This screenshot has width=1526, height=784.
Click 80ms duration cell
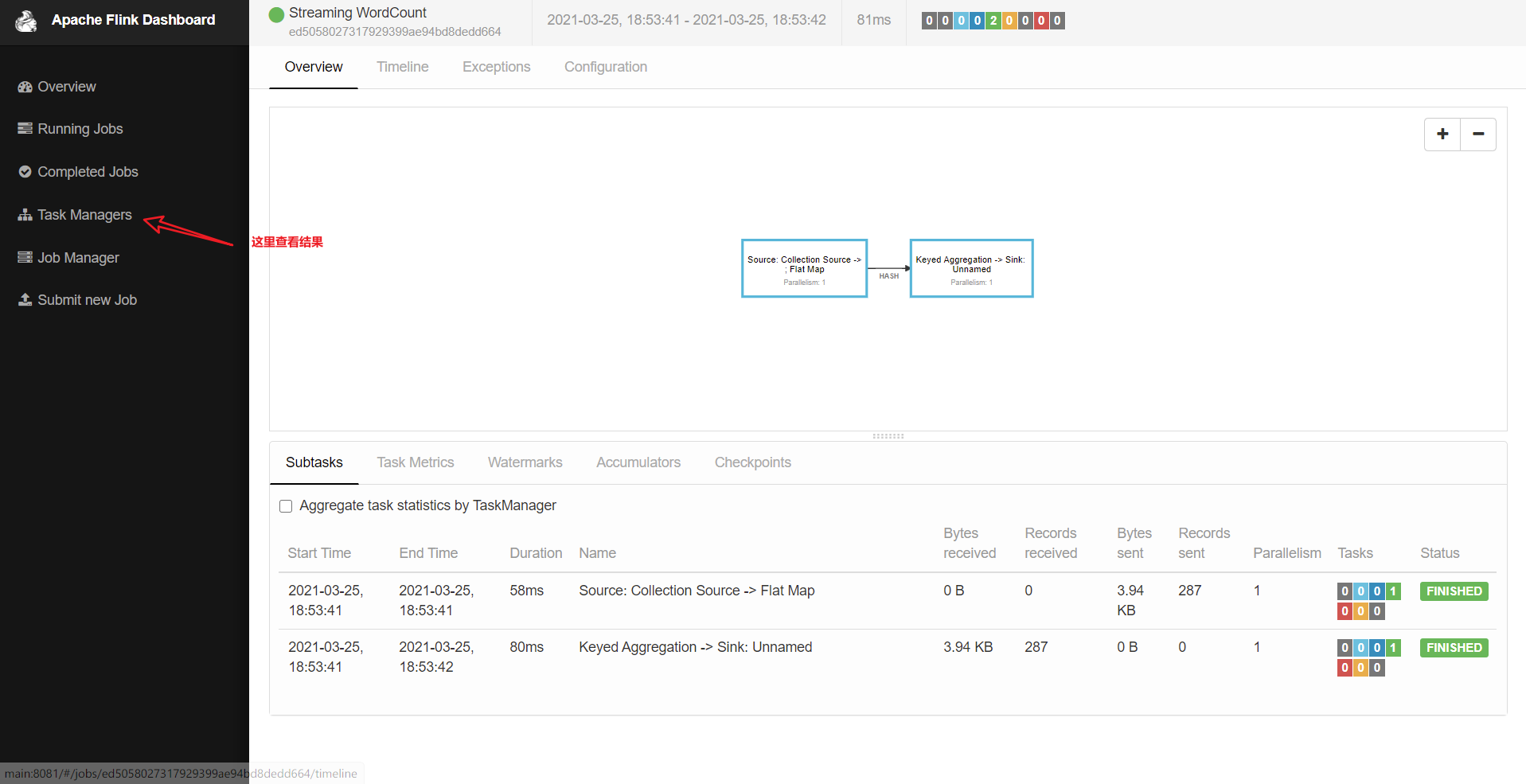click(x=527, y=647)
